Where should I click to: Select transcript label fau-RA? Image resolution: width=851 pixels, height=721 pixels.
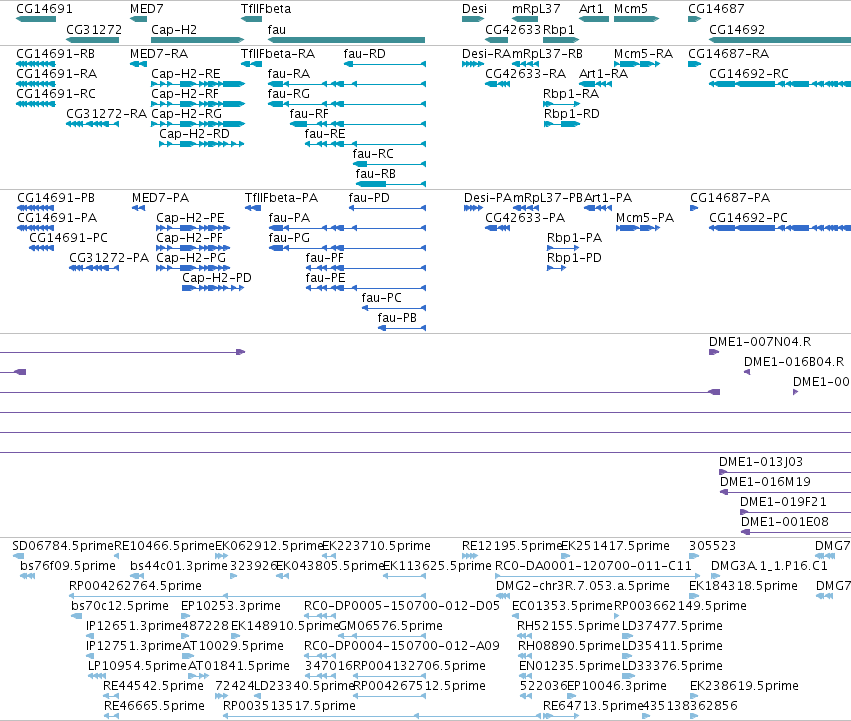(x=289, y=74)
